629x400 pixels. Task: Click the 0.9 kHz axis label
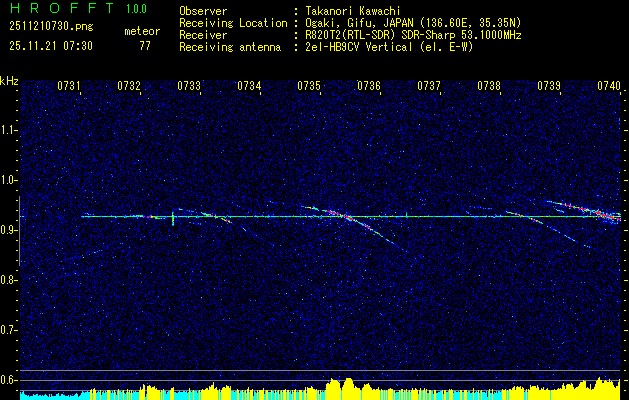click(x=8, y=230)
